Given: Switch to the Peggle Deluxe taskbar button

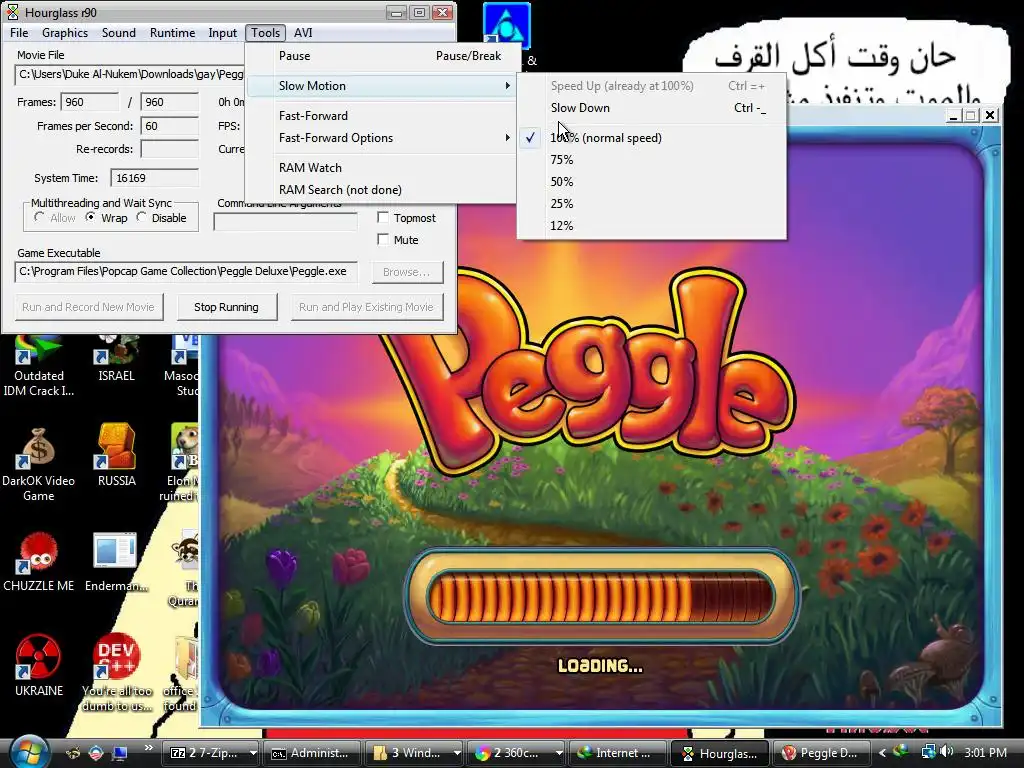Looking at the screenshot, I should [822, 753].
